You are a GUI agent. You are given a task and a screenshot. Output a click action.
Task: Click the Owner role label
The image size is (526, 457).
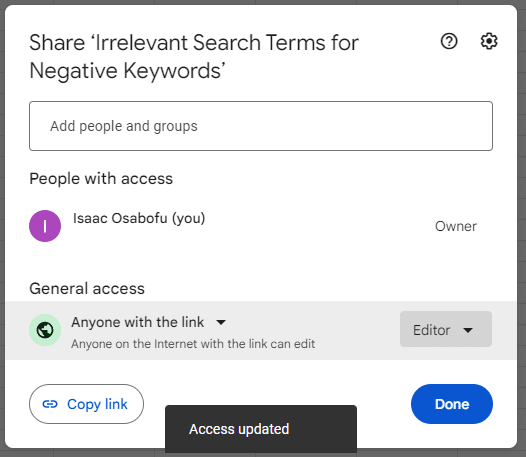(x=456, y=226)
